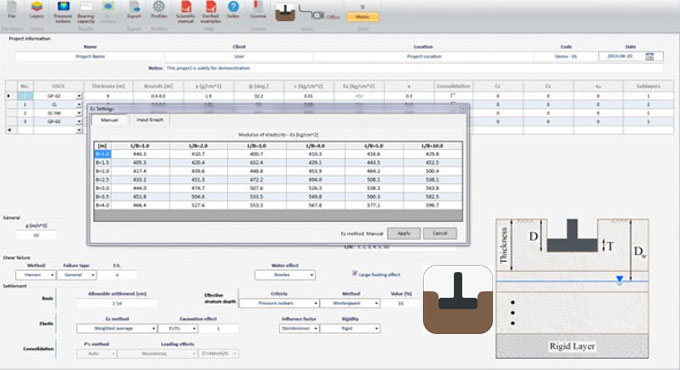Click the L/B=1.0 column header
This screenshot has width=680, height=370.
(x=140, y=146)
